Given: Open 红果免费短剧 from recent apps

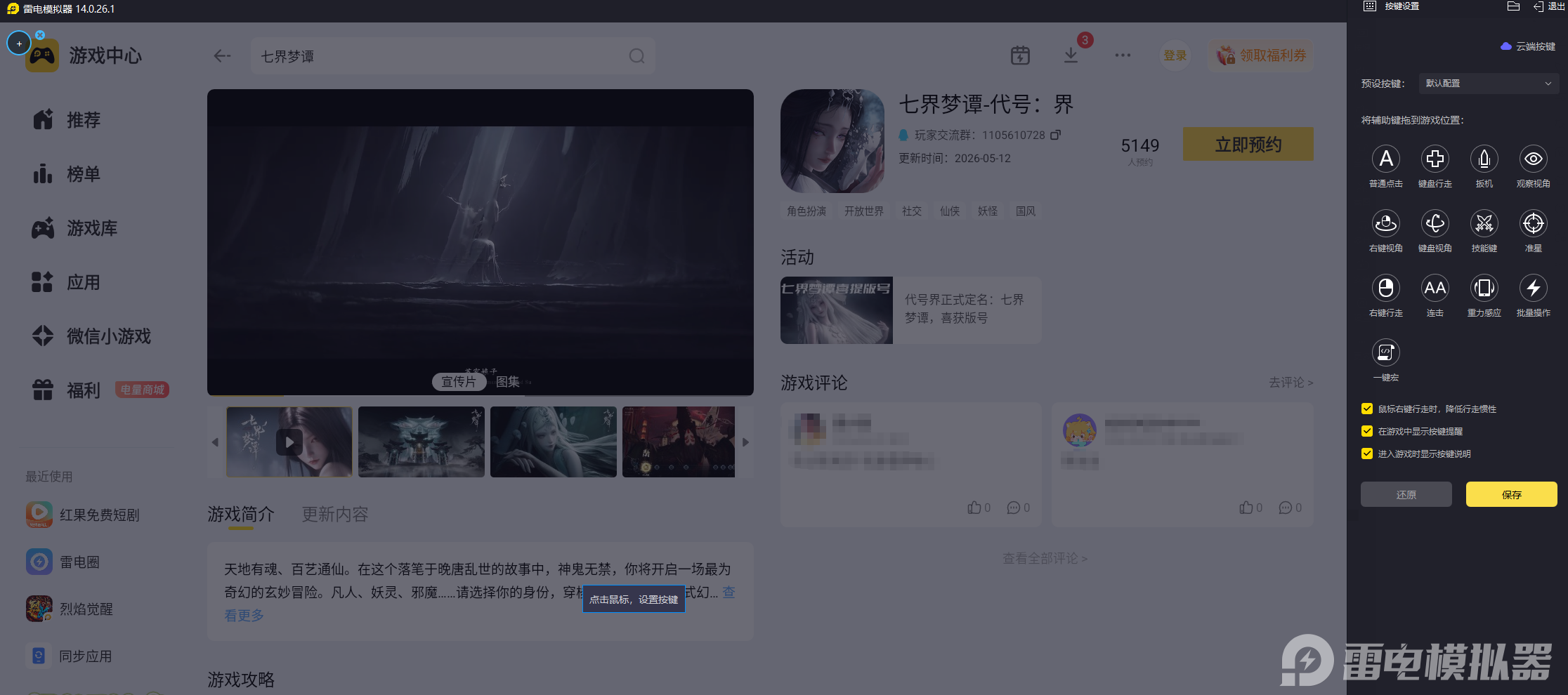Looking at the screenshot, I should click(x=83, y=515).
